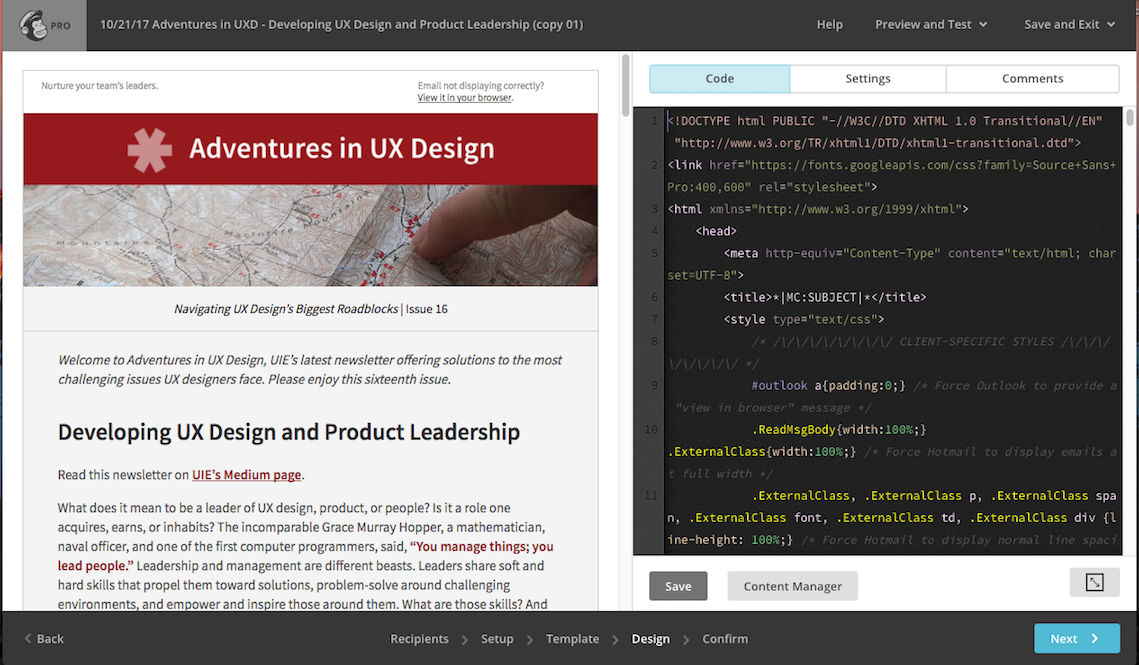
Task: Click the View it in your browser link
Action: [x=465, y=97]
